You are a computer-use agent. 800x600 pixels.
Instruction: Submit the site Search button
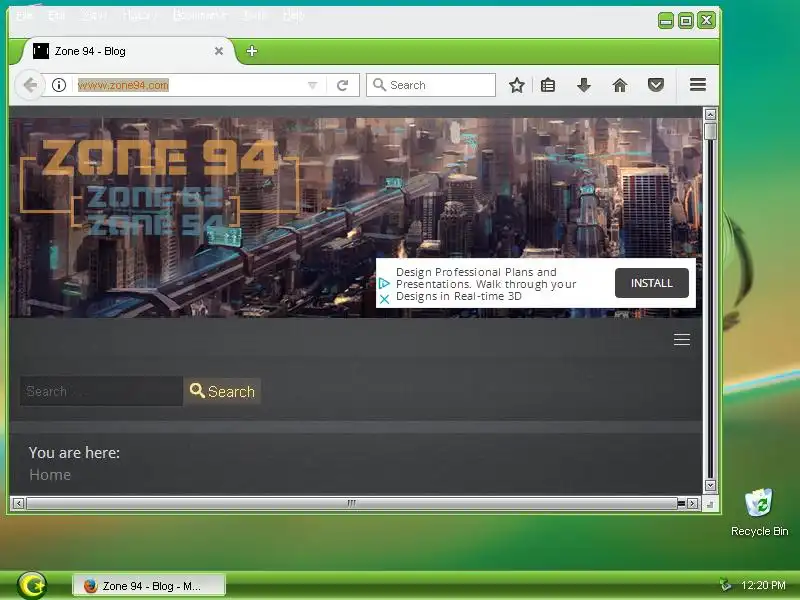click(x=222, y=391)
